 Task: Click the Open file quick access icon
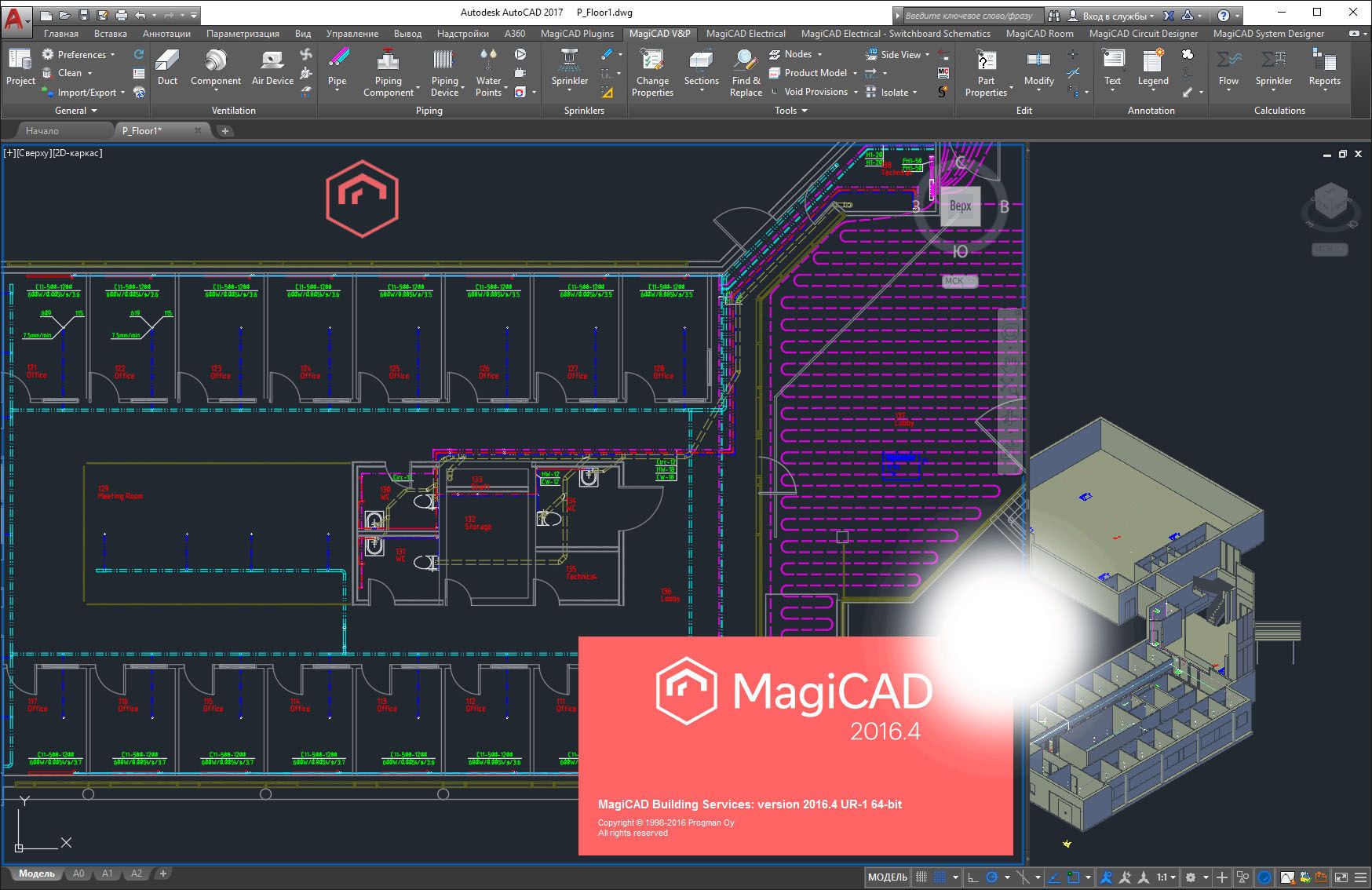[x=64, y=15]
